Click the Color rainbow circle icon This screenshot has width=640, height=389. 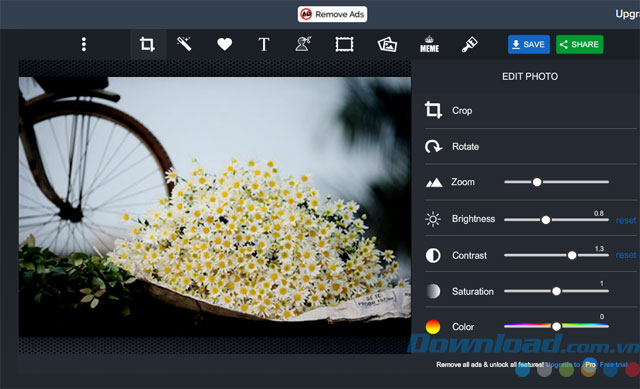[x=433, y=327]
